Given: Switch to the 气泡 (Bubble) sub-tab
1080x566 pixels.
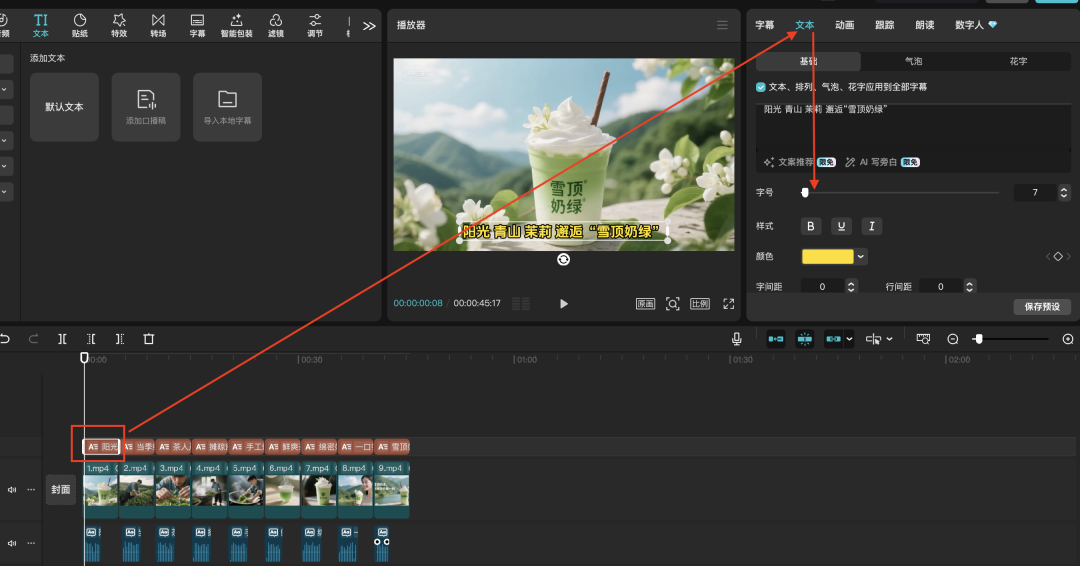Looking at the screenshot, I should (913, 61).
